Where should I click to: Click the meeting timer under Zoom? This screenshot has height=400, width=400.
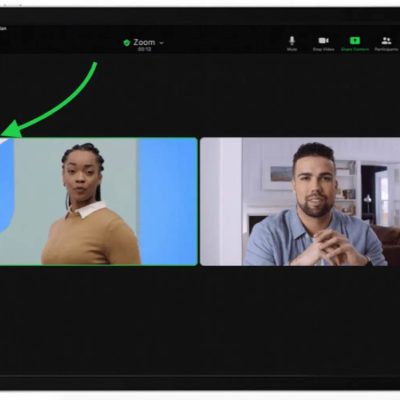pyautogui.click(x=144, y=49)
